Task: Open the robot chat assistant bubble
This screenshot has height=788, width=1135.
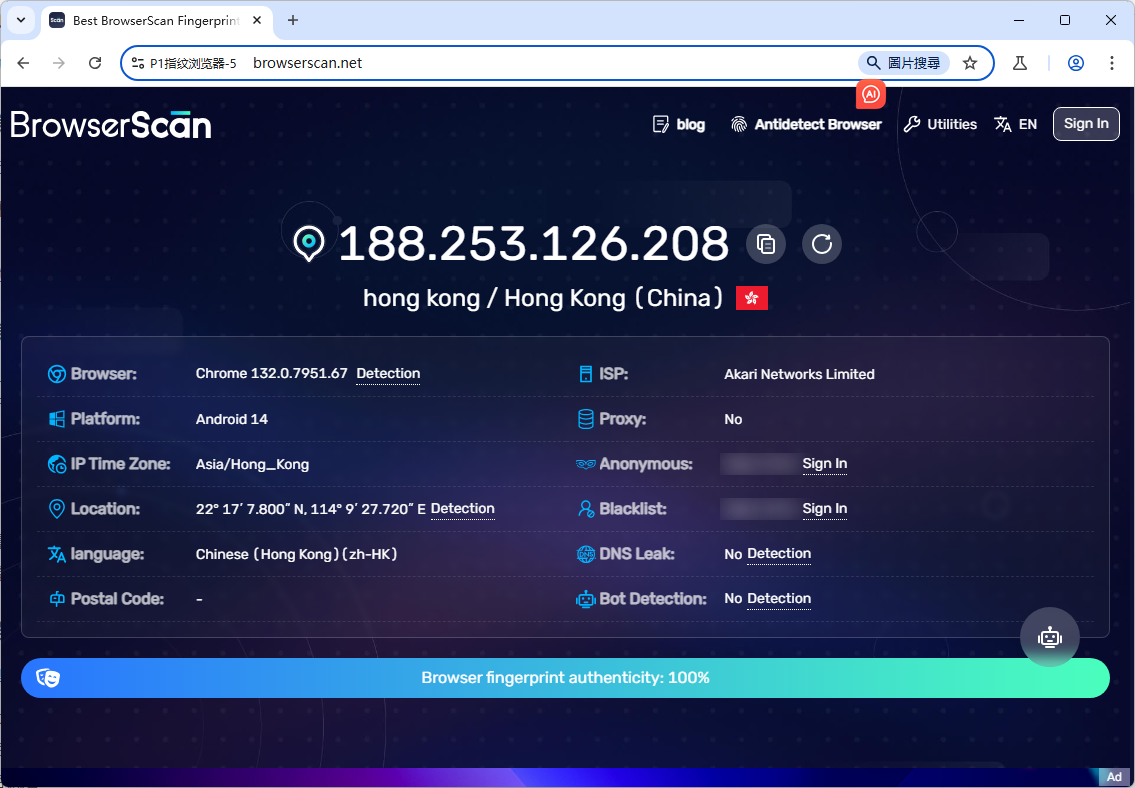Action: point(1049,637)
